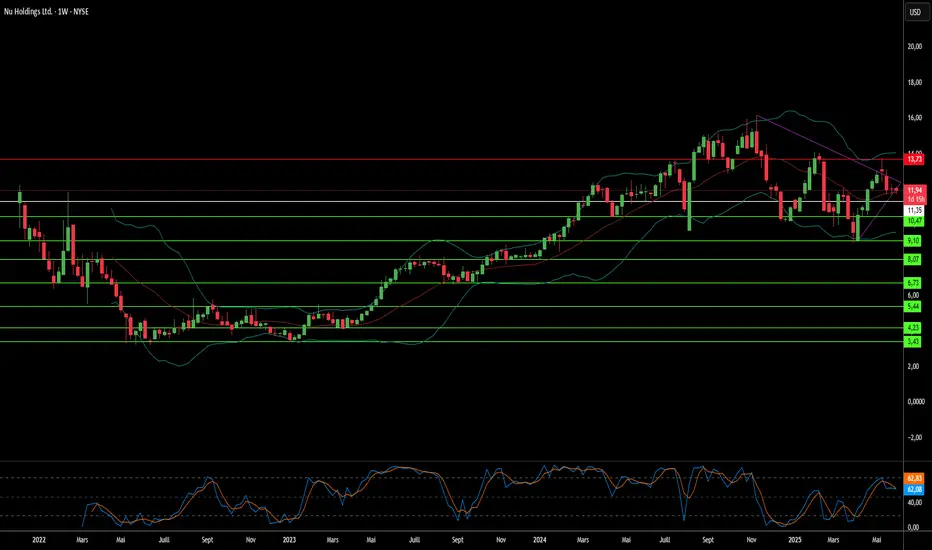
Task: Select the green 5,44 price label
Action: point(913,306)
